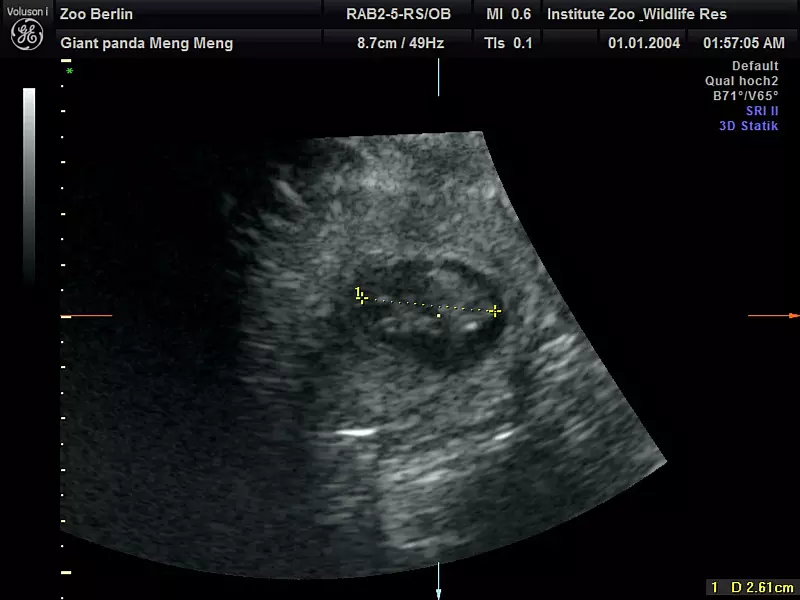Click the orange focal marker on left scale
The width and height of the screenshot is (800, 600).
tap(66, 316)
